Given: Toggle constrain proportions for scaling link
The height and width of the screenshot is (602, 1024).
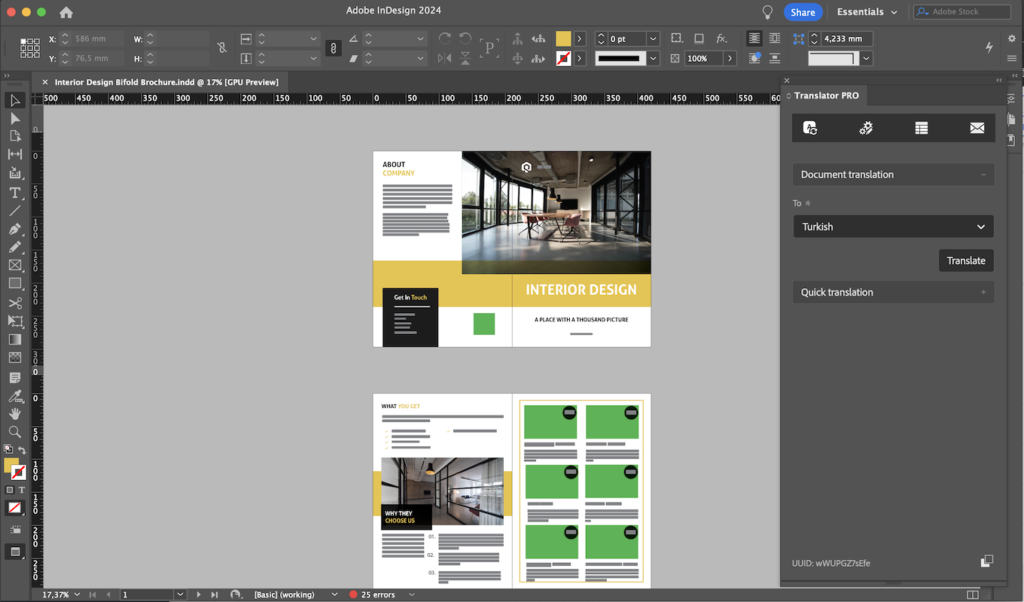Looking at the screenshot, I should coord(333,48).
